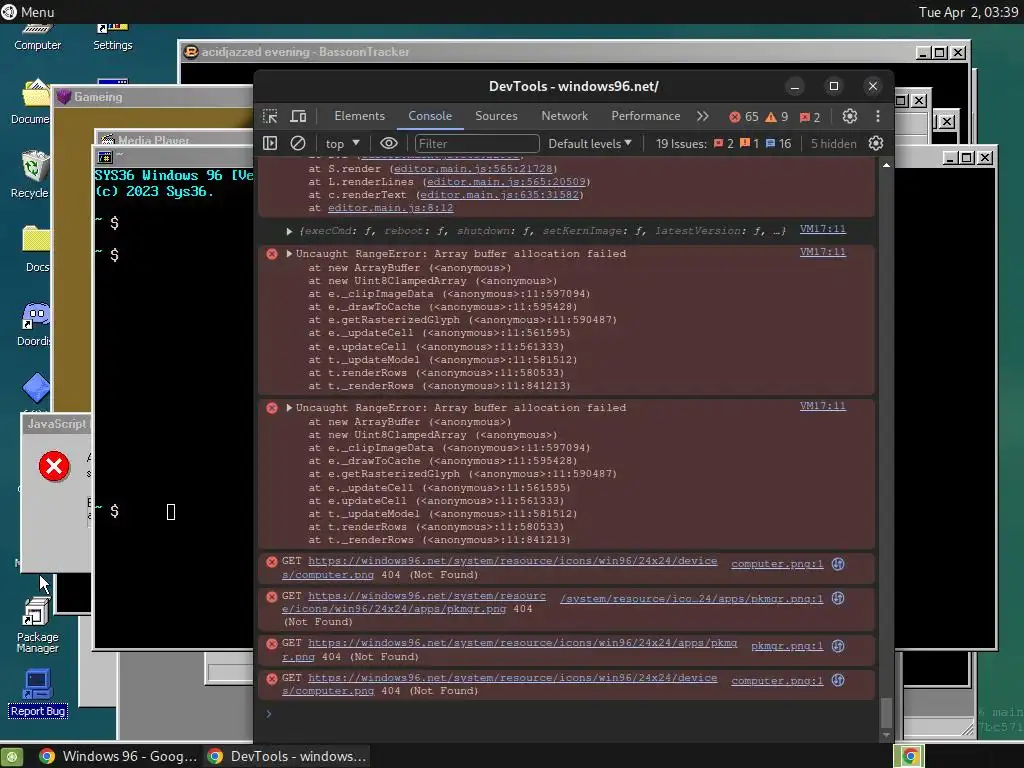Click the Documents folder desktop icon
The height and width of the screenshot is (768, 1024).
click(31, 101)
